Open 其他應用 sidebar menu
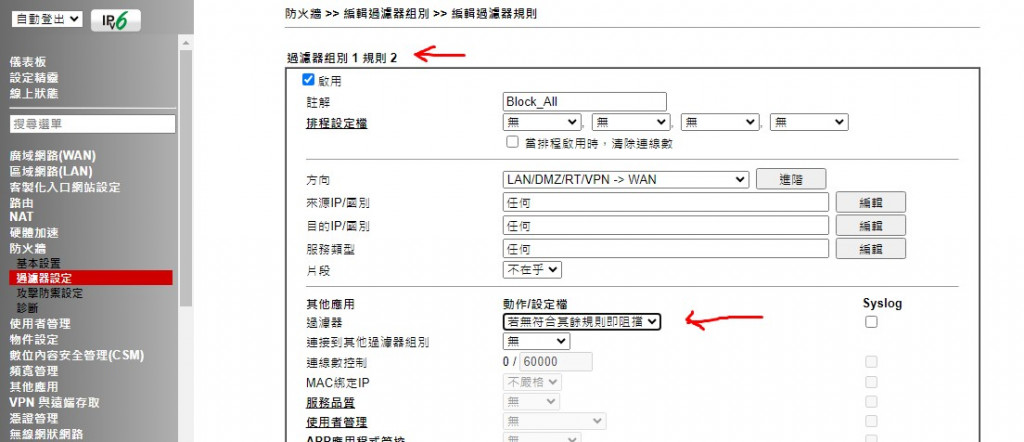This screenshot has height=442, width=1024. (x=34, y=387)
